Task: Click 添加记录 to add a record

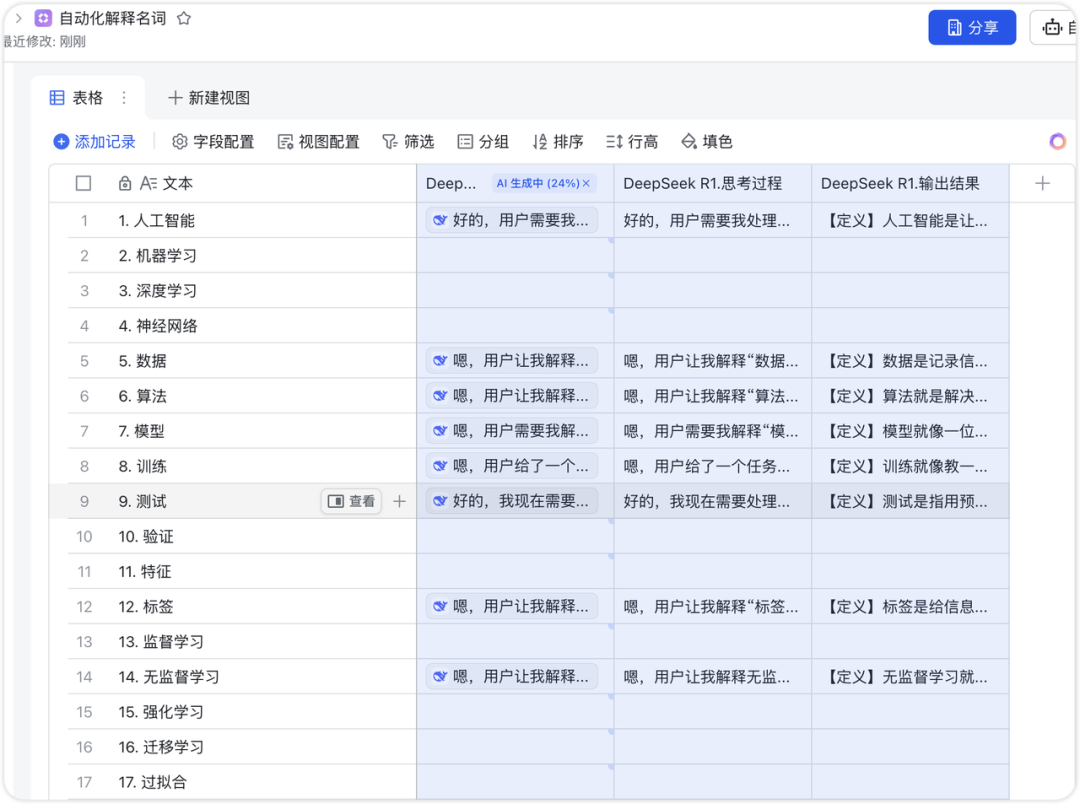Action: pyautogui.click(x=95, y=142)
